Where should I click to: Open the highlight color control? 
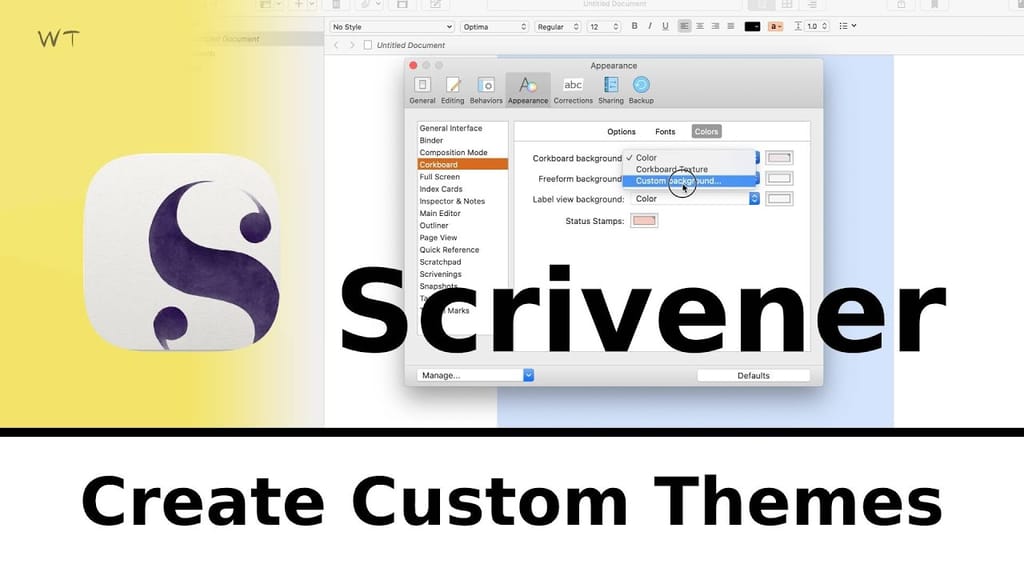775,27
